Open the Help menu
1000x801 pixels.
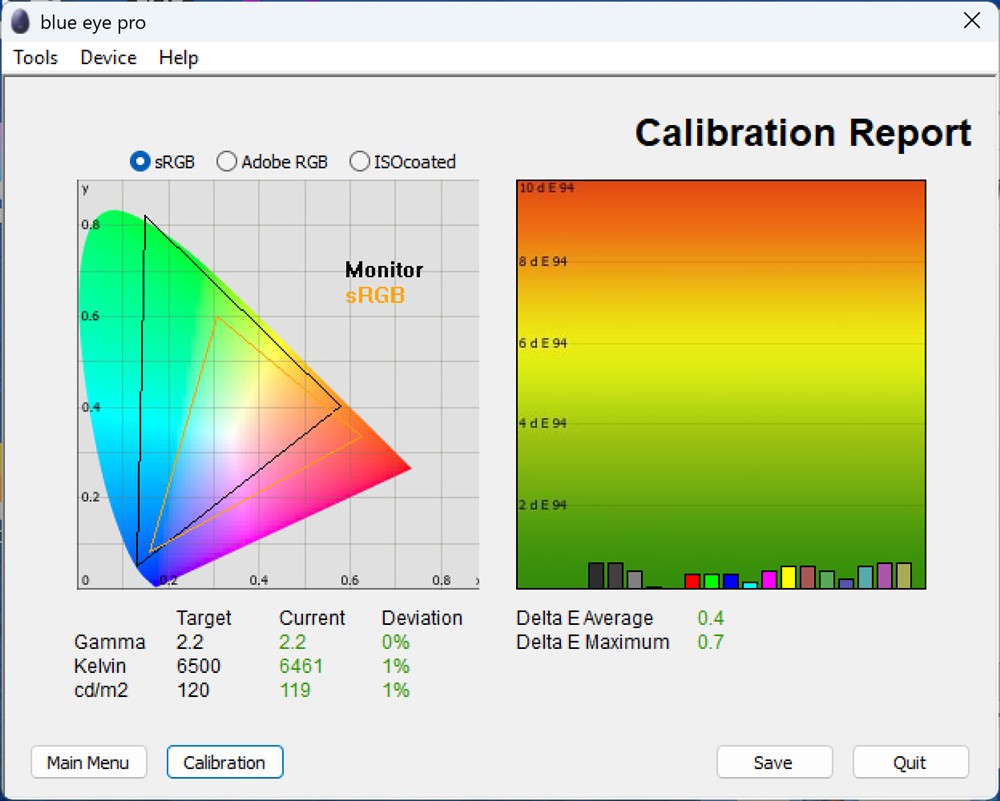click(178, 58)
